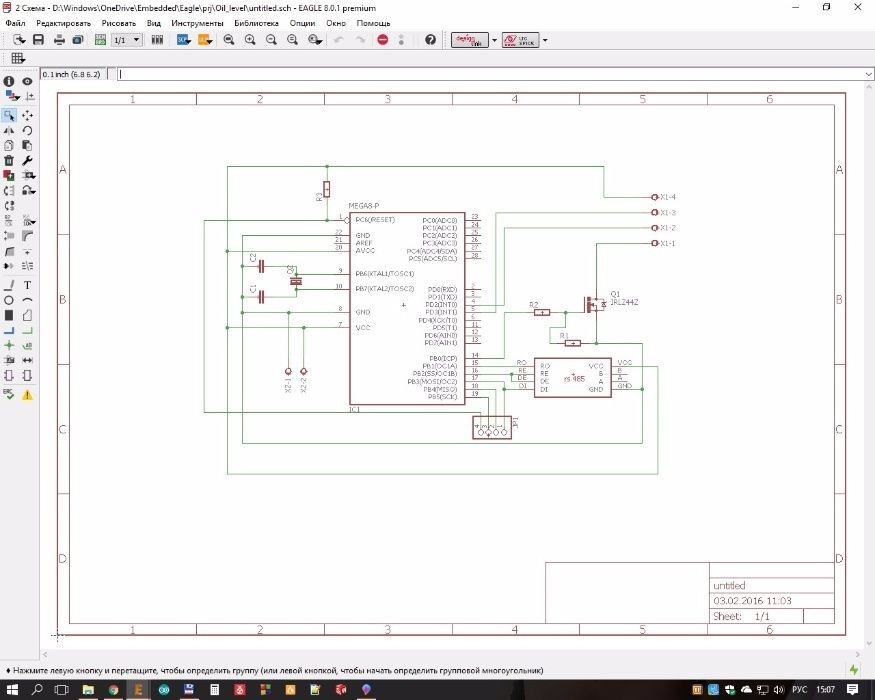The image size is (875, 700).
Task: Select the Mirror tool
Action: 9,131
